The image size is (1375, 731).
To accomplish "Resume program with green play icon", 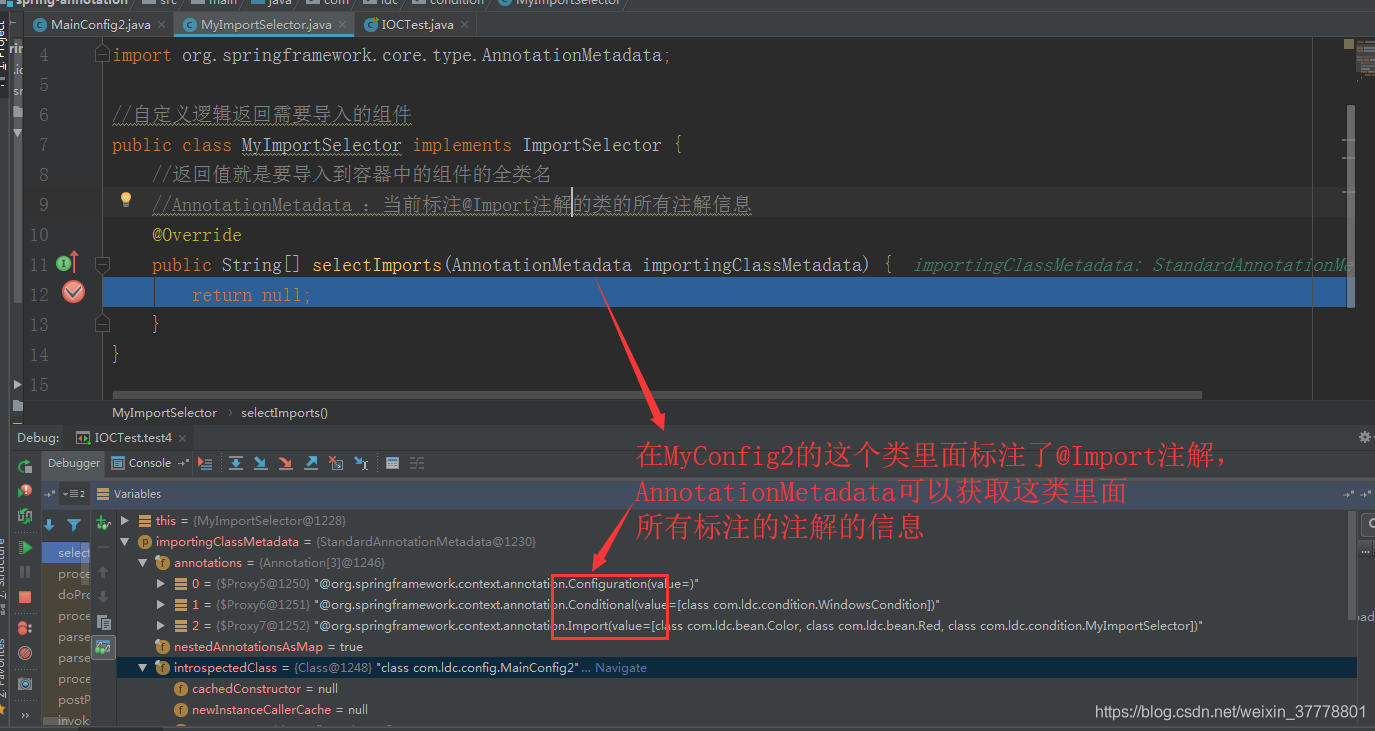I will (x=25, y=548).
